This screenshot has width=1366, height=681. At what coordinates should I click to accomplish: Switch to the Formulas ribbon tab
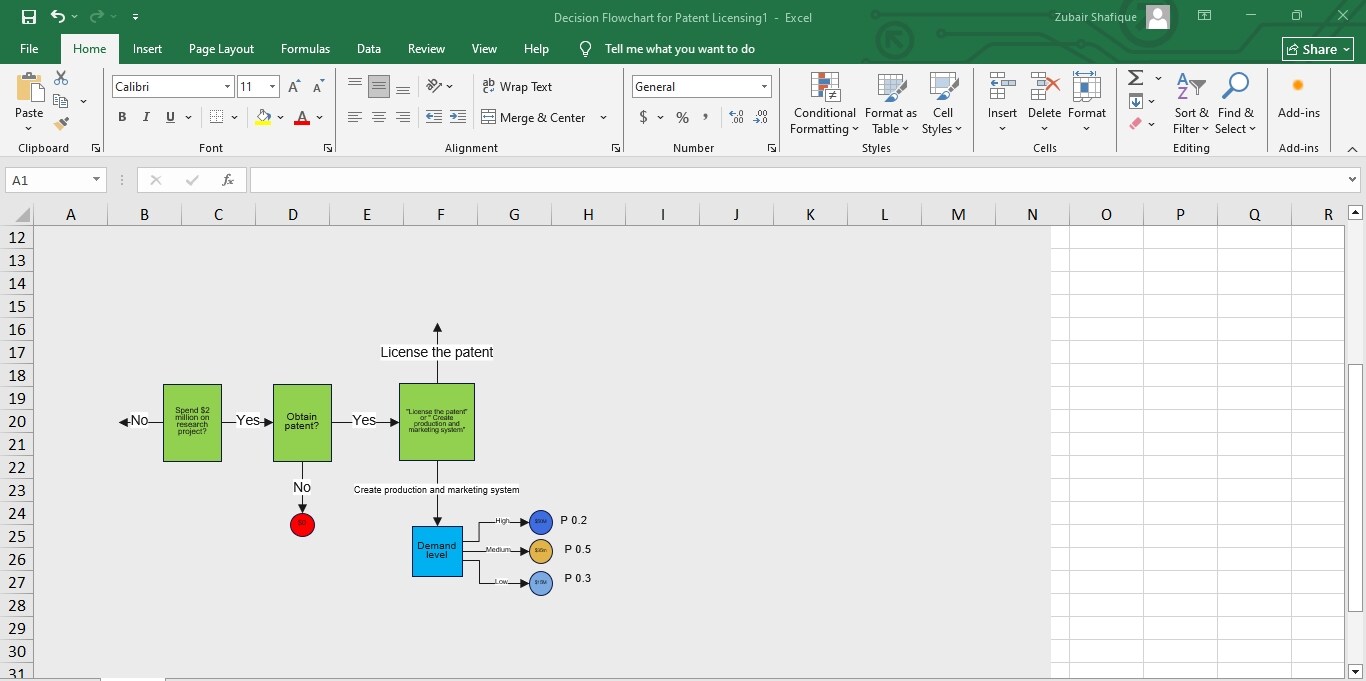pos(305,48)
